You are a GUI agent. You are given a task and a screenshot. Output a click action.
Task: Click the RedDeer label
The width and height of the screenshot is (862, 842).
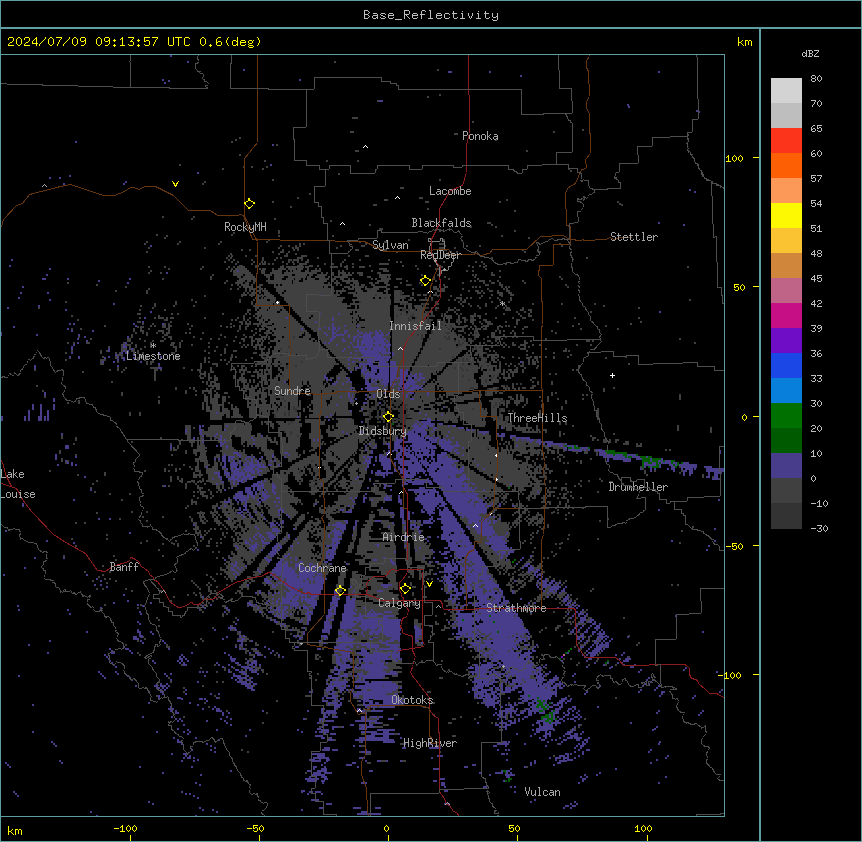(440, 255)
